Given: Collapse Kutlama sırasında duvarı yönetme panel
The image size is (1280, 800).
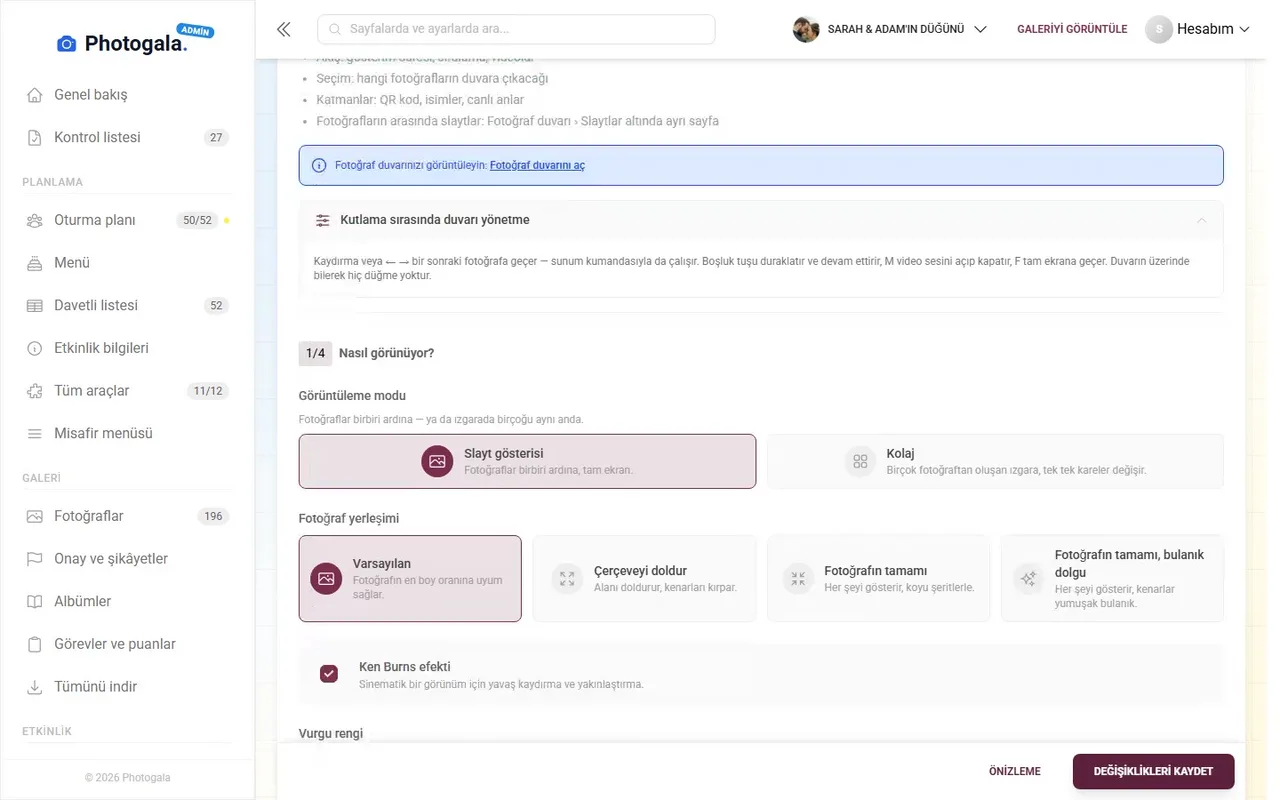Looking at the screenshot, I should (760, 220).
